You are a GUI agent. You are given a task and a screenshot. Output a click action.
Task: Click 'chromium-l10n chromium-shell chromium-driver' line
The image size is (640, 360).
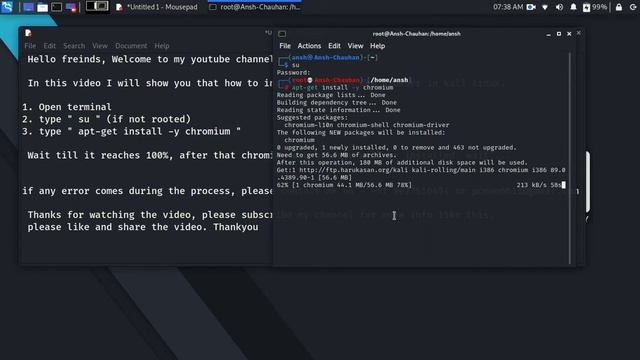coord(367,125)
